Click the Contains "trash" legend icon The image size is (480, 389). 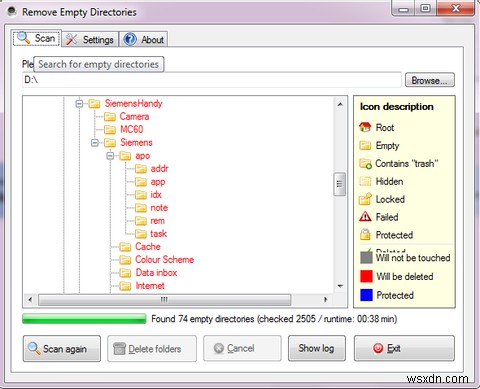pos(365,164)
